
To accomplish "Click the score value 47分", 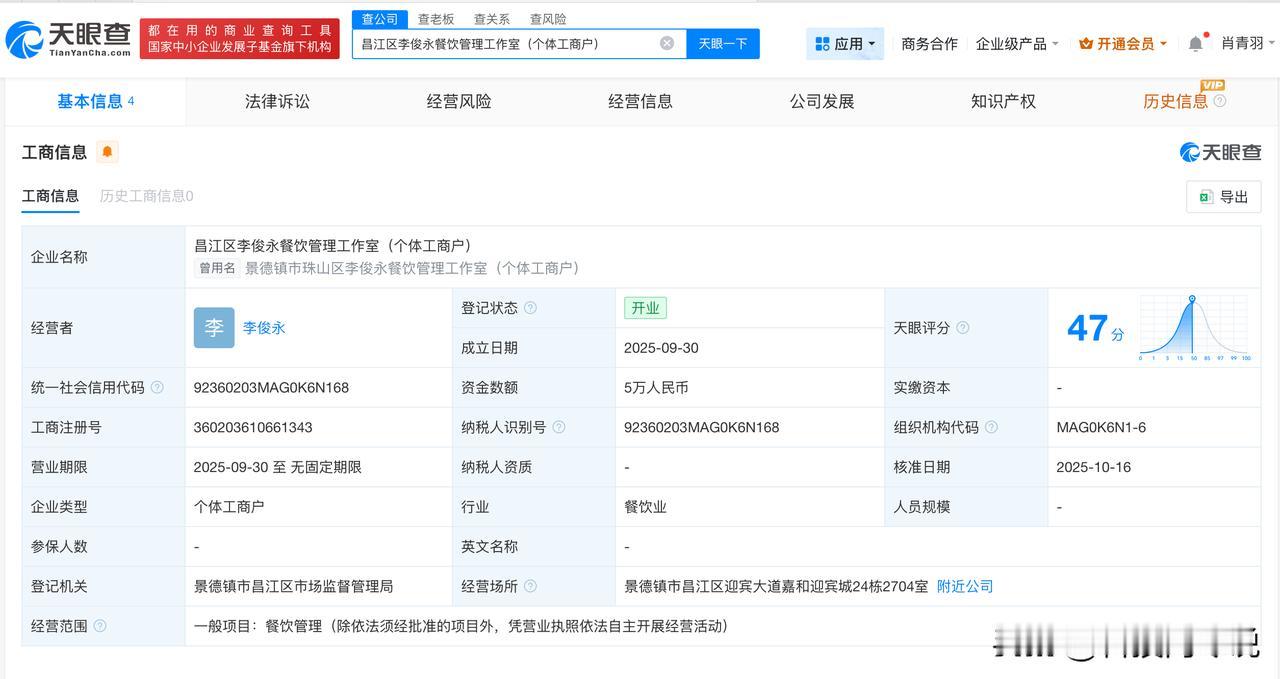I will coord(1095,328).
